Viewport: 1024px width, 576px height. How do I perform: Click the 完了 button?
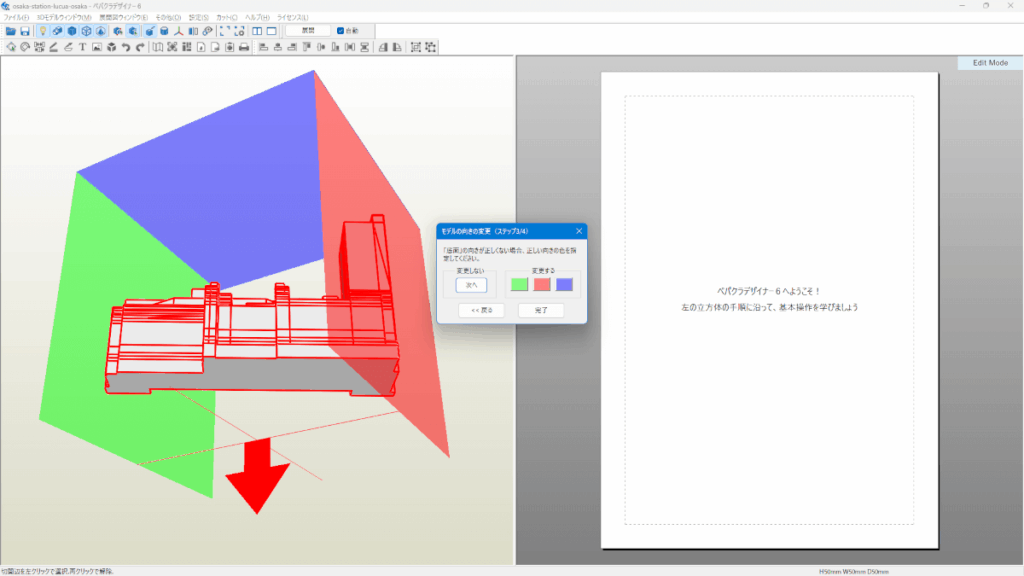(540, 310)
